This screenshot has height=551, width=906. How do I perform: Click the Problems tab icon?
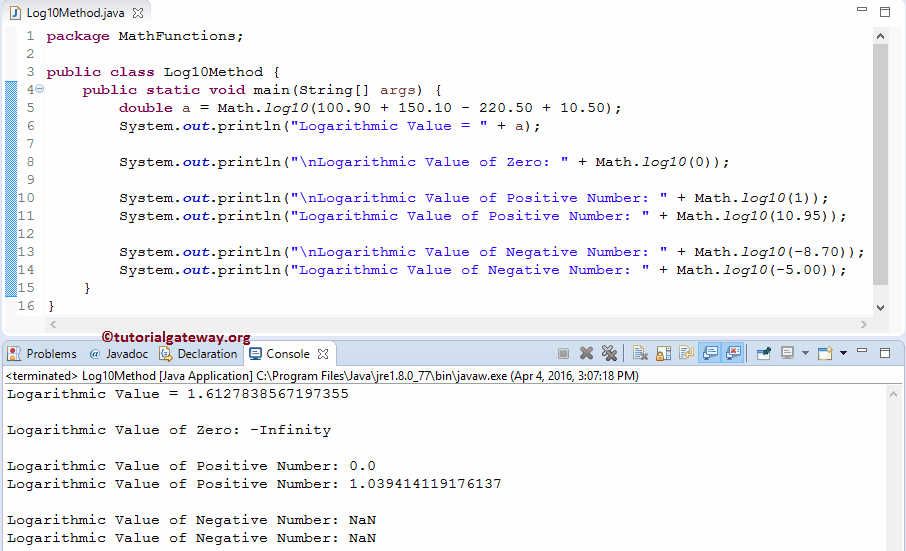[x=14, y=353]
